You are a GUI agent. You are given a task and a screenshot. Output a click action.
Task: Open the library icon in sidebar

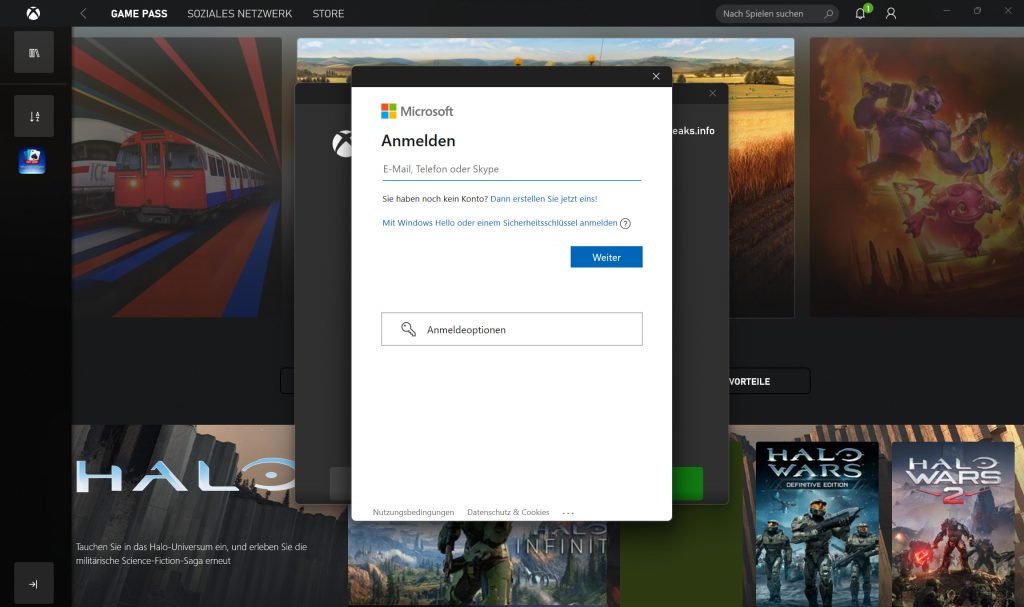tap(34, 52)
